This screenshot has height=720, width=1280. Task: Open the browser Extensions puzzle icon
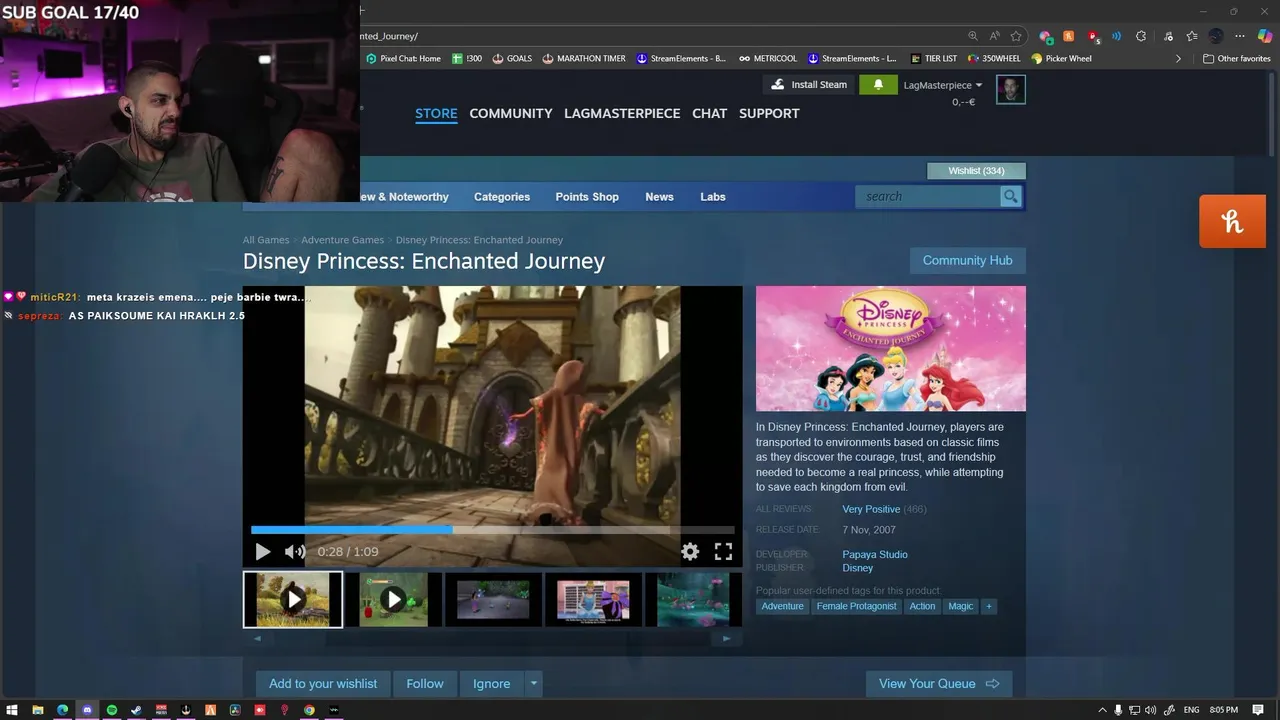point(1141,36)
